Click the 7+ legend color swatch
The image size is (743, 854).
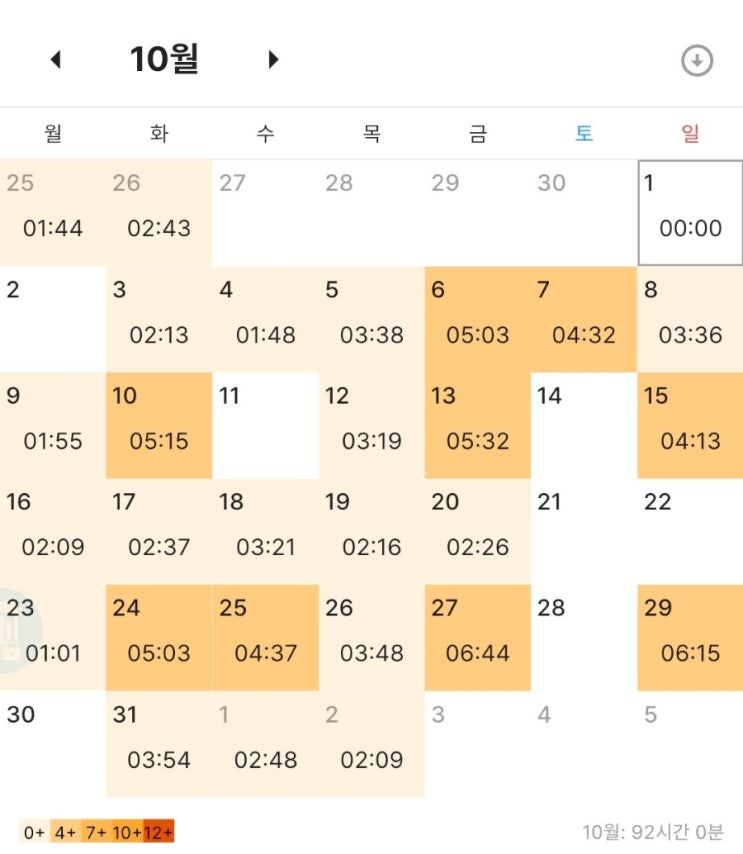pyautogui.click(x=96, y=832)
